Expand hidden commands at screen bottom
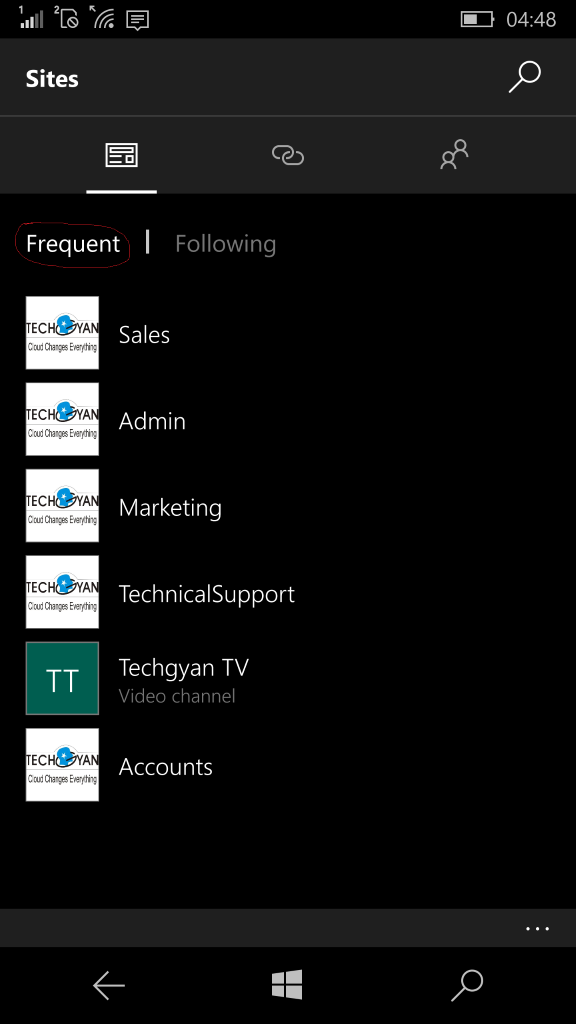 pos(538,929)
